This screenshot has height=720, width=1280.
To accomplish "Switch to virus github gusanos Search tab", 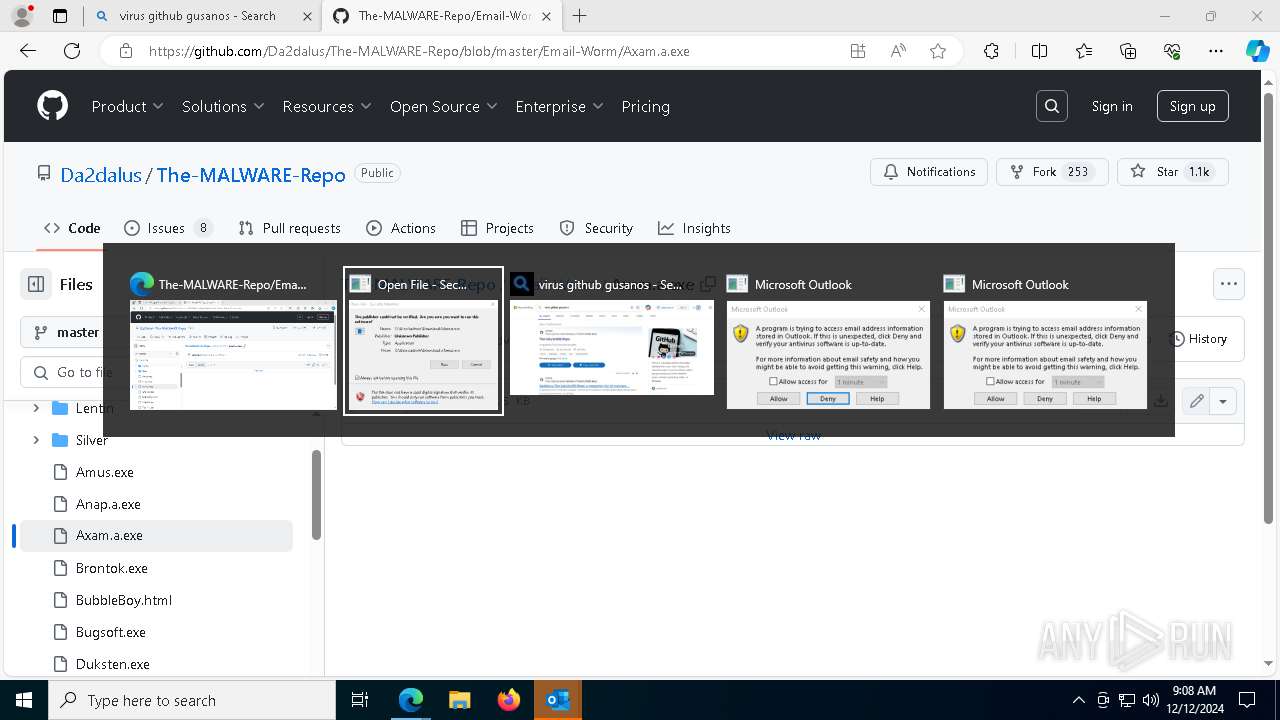I will click(202, 16).
